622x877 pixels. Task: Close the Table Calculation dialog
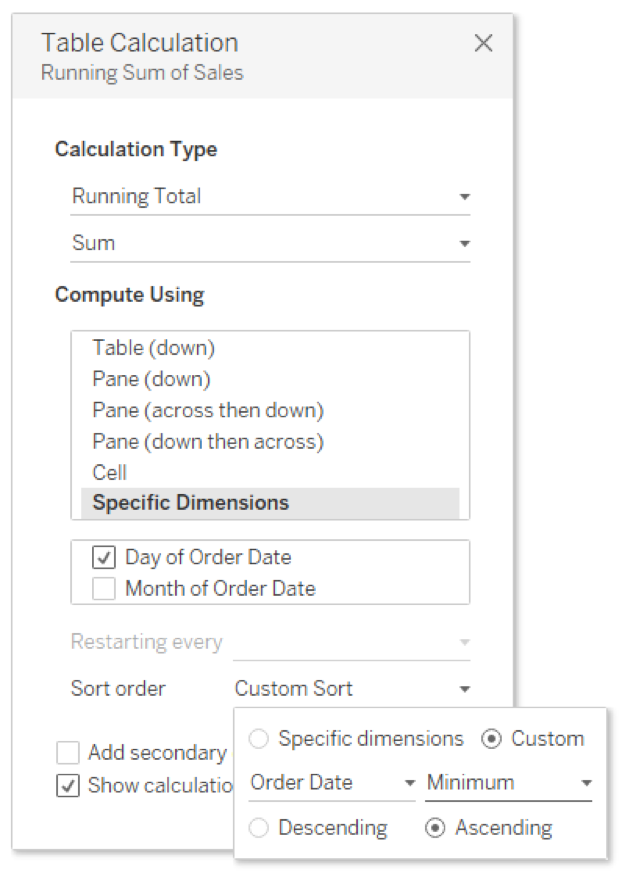pyautogui.click(x=483, y=43)
